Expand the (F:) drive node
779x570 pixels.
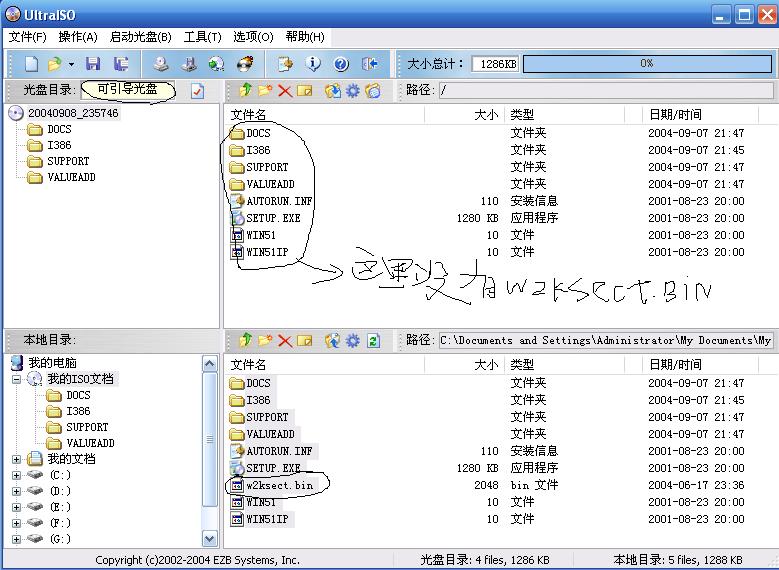[16, 523]
